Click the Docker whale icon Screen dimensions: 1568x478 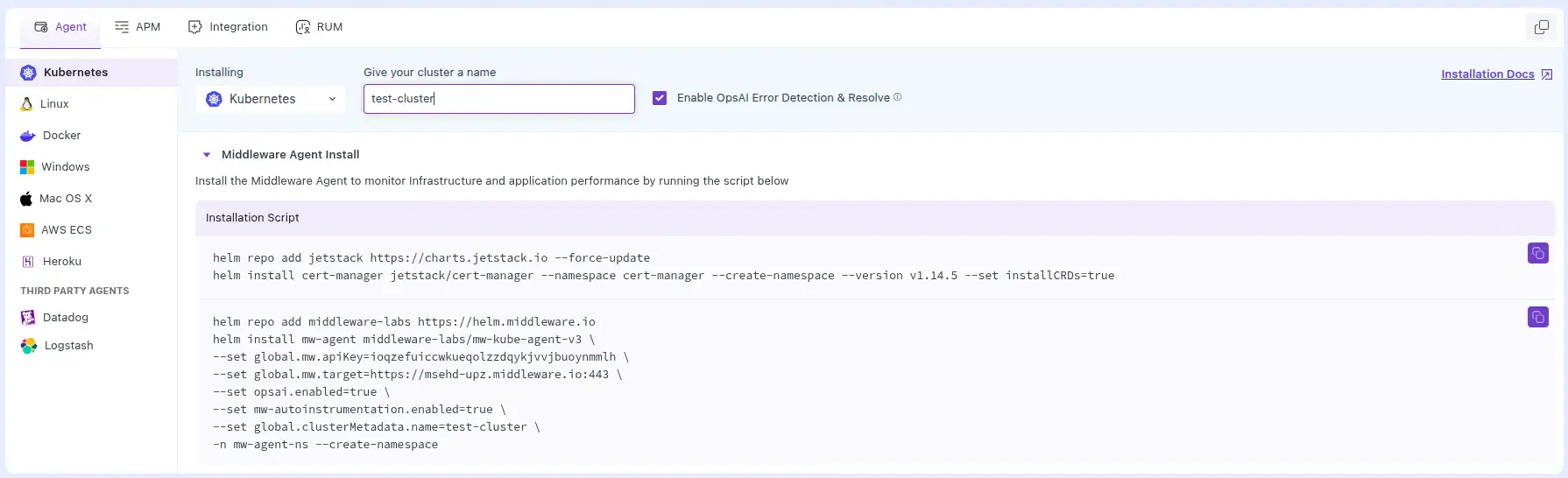tap(28, 136)
